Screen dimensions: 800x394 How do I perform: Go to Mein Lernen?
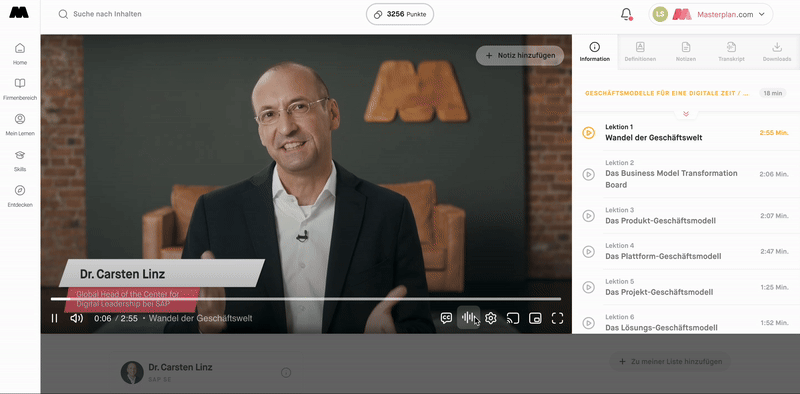(20, 125)
